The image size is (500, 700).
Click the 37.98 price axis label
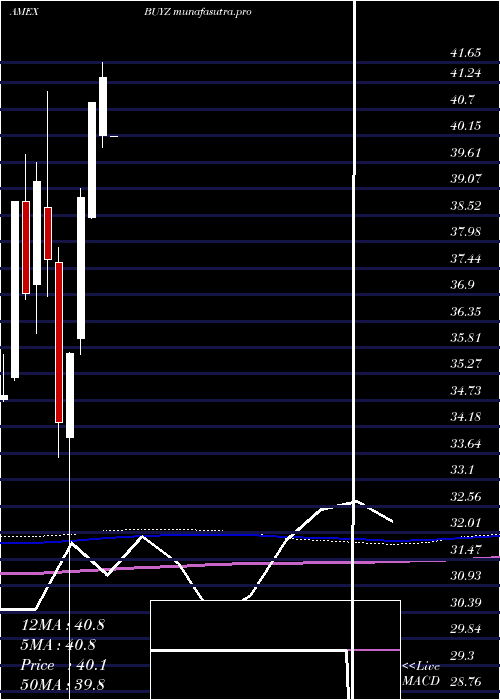click(466, 232)
